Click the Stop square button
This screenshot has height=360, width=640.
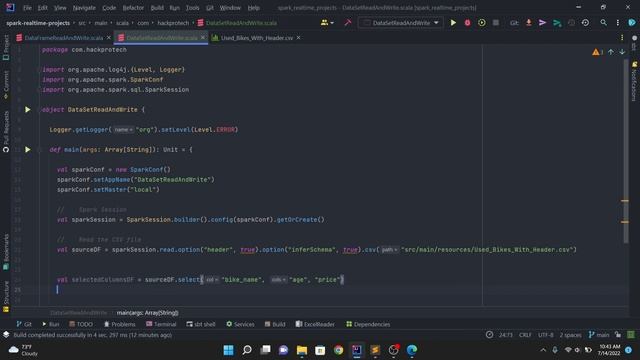click(x=496, y=23)
